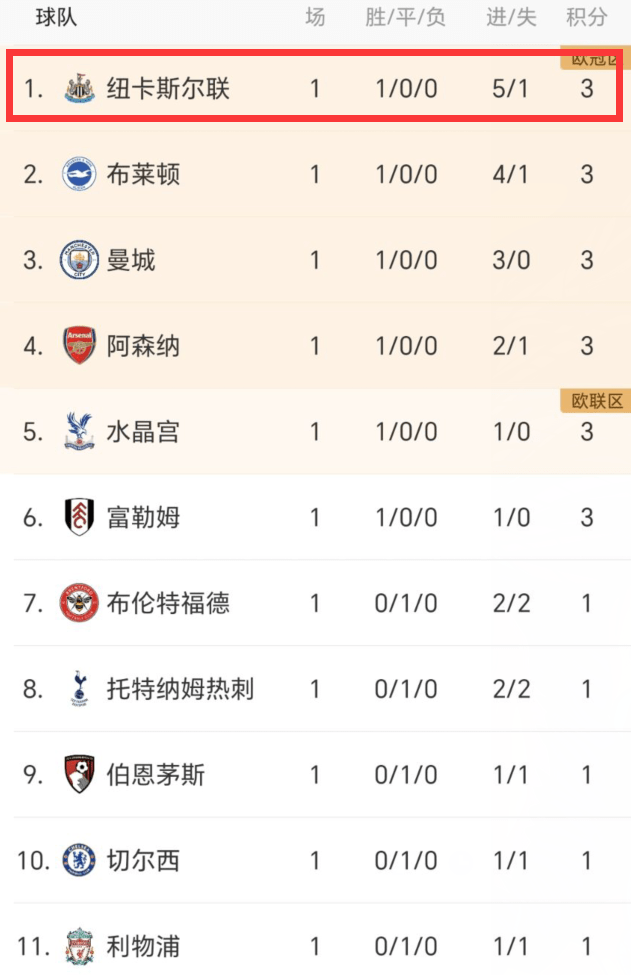
Task: Select the 布伦特福德 team name
Action: [x=168, y=603]
